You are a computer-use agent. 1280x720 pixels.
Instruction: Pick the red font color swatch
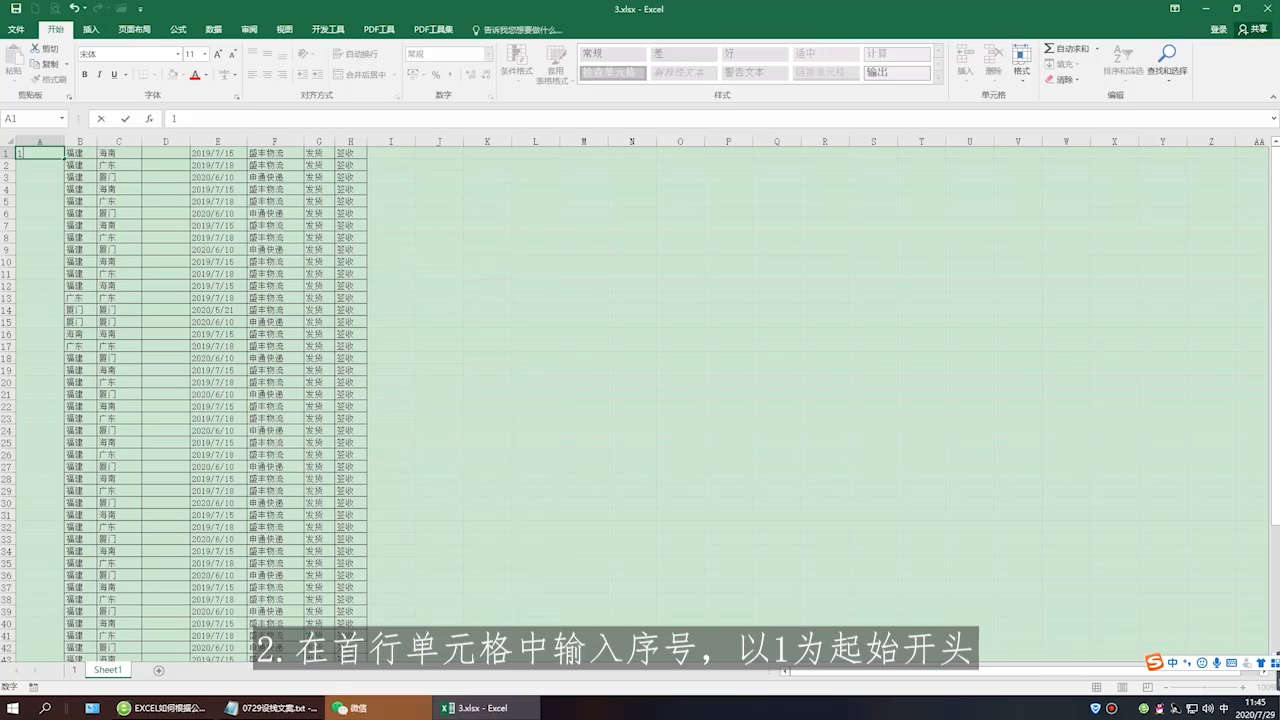click(195, 75)
